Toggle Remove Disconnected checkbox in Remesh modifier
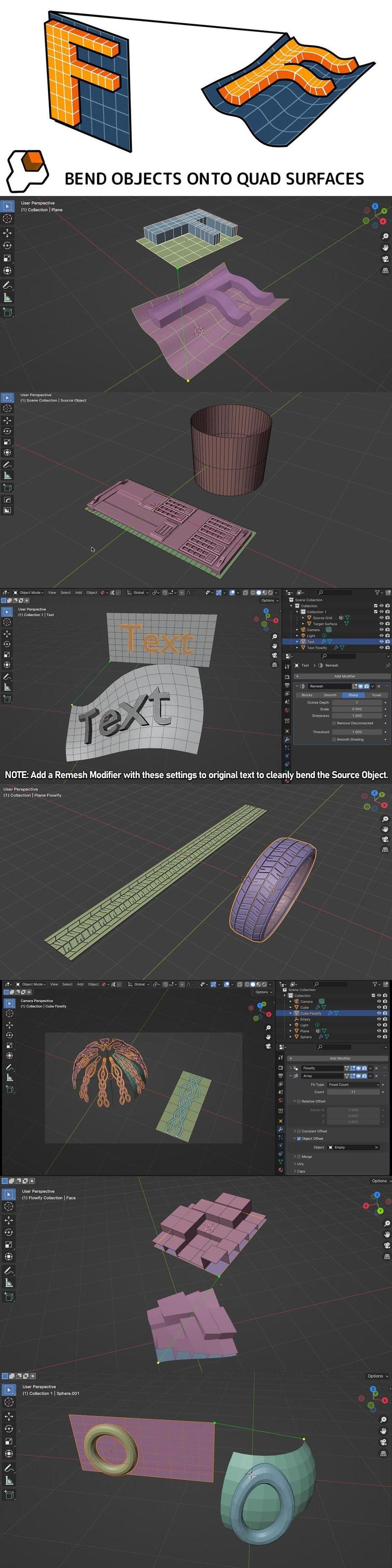Viewport: 392px width, 1568px height. 334,723
